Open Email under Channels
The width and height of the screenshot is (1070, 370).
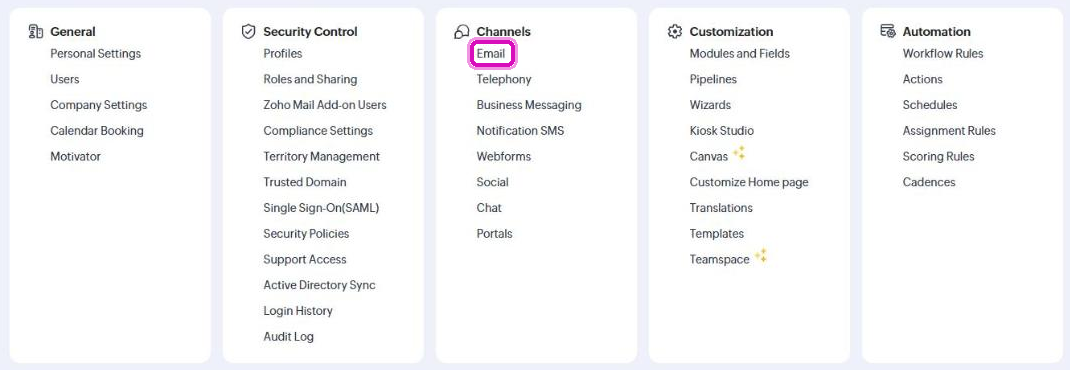tap(491, 53)
